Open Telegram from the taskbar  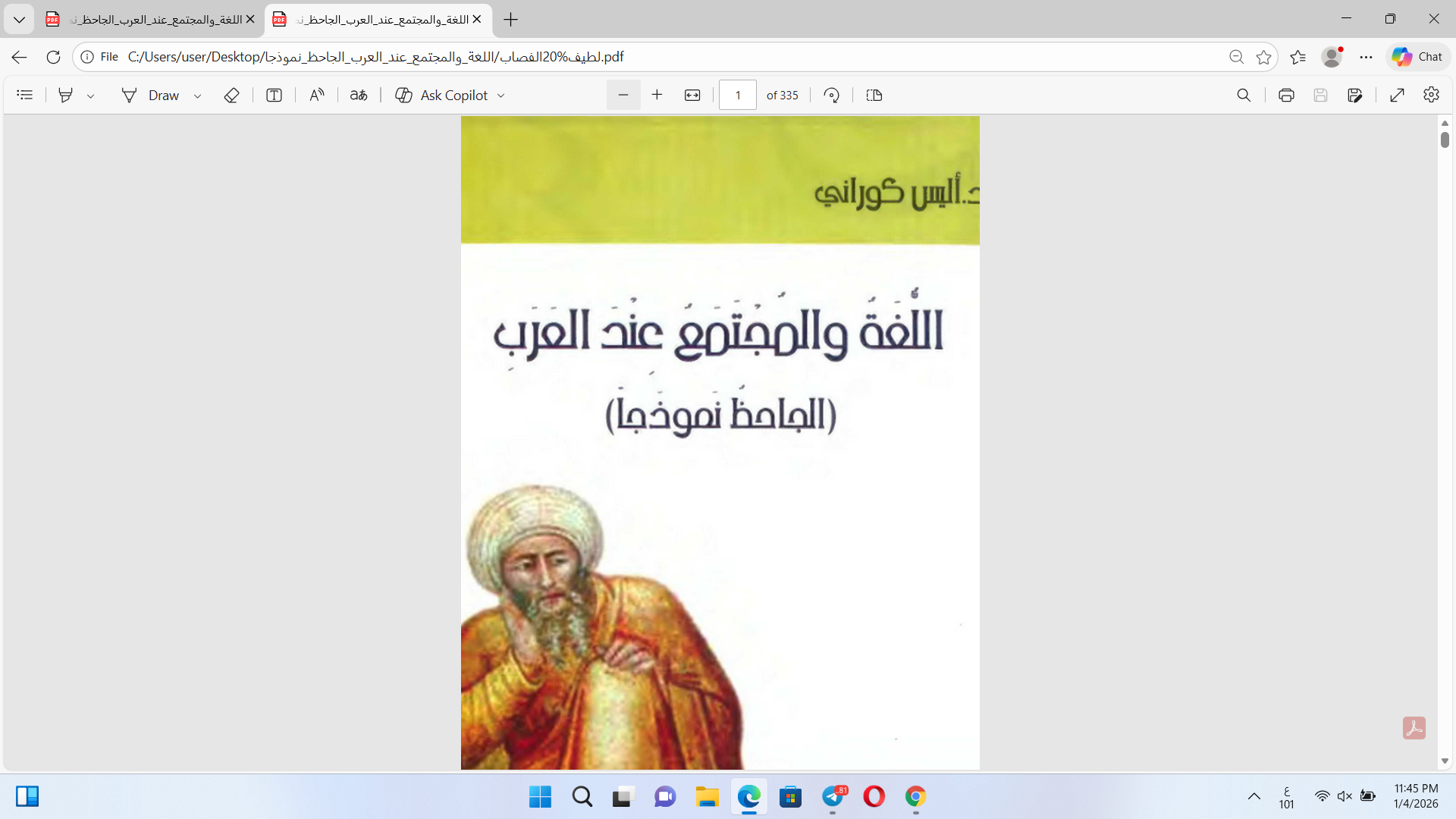click(x=833, y=797)
